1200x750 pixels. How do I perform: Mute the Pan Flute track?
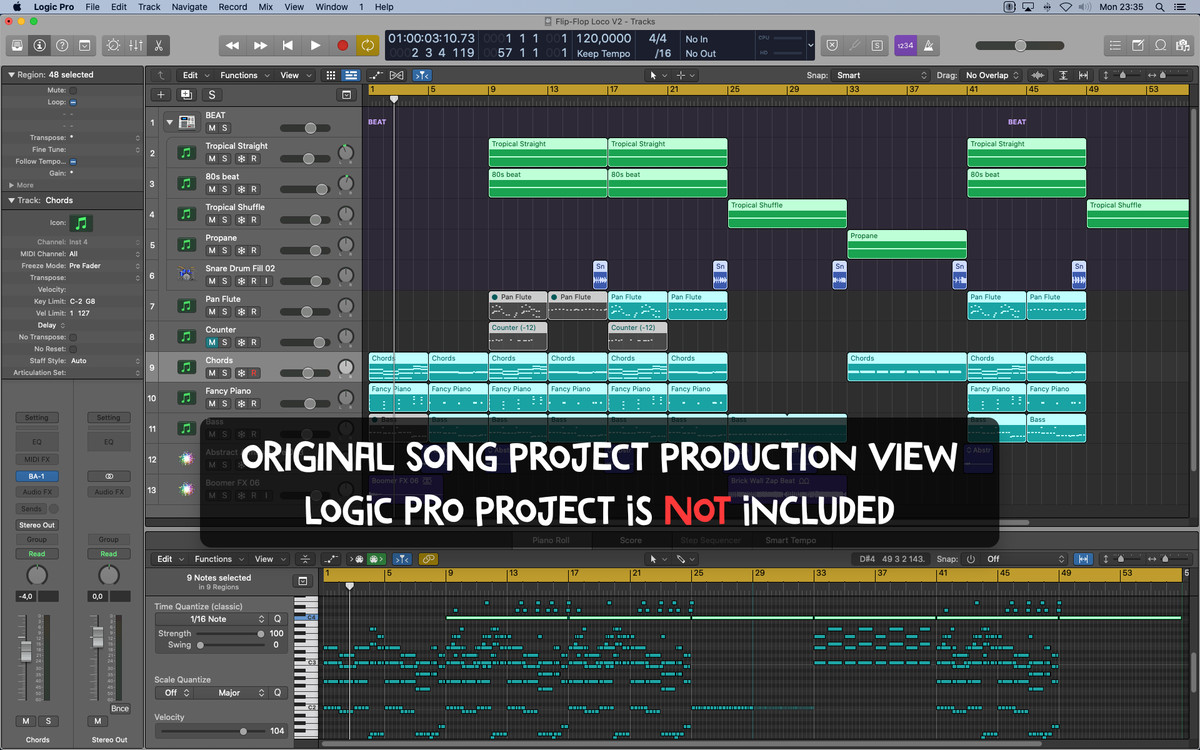click(211, 312)
